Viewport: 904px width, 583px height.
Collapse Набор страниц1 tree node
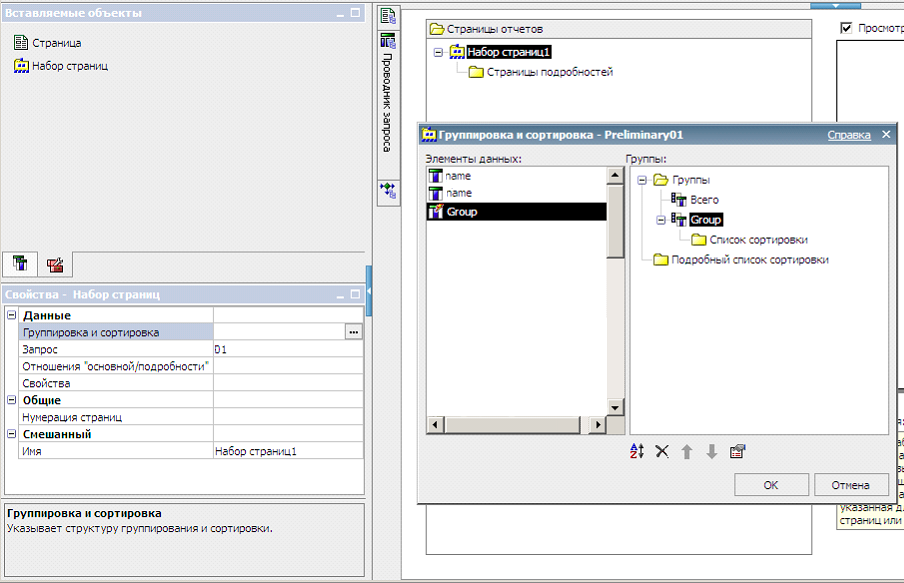[438, 52]
